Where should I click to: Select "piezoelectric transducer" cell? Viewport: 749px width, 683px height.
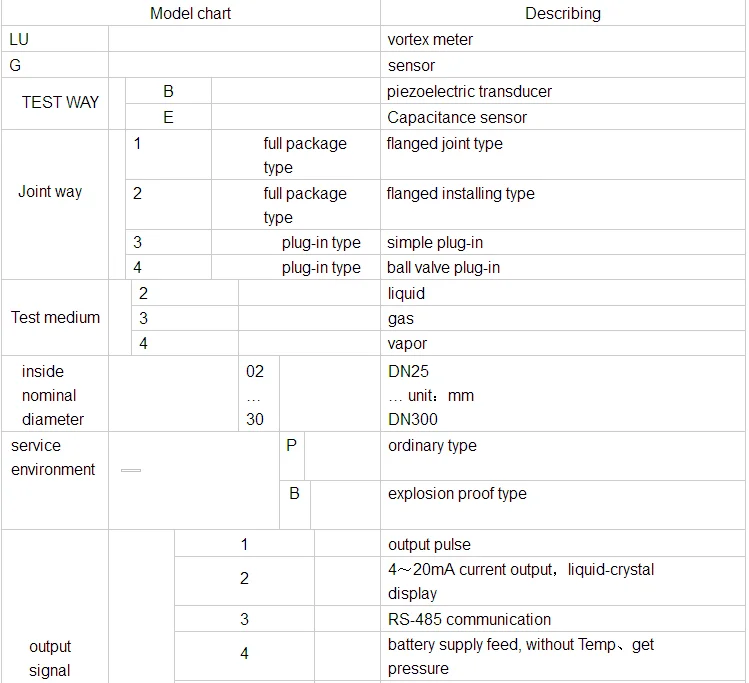coord(469,92)
